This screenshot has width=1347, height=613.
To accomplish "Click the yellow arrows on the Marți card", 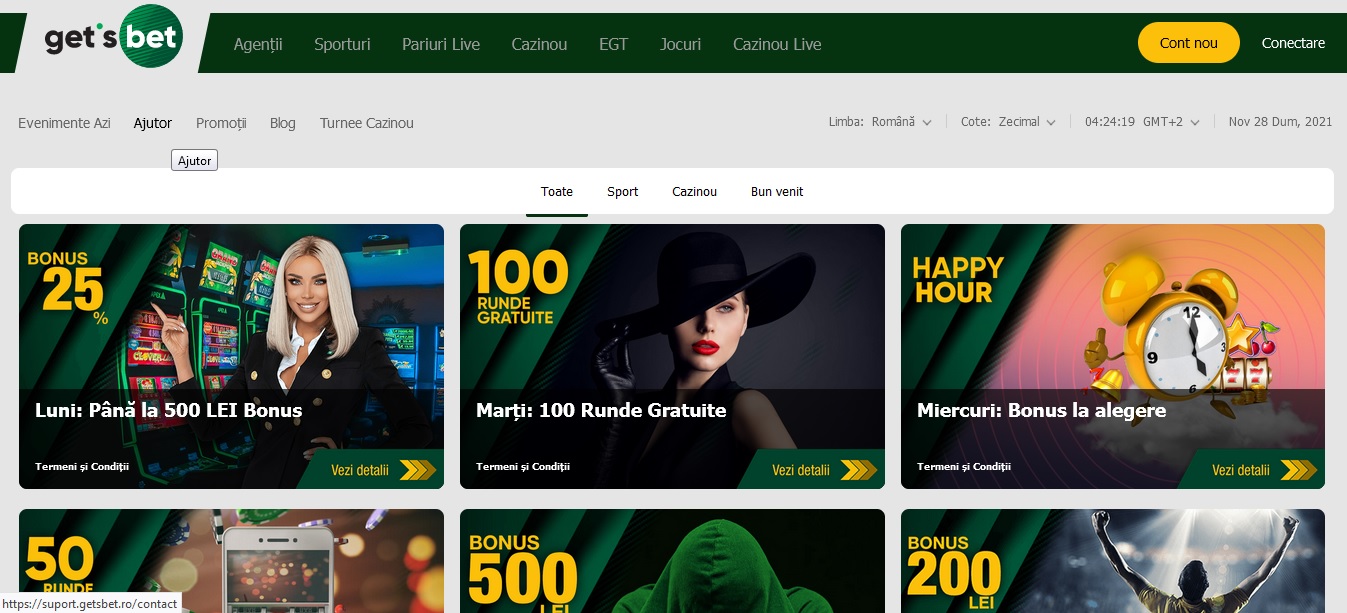I will click(x=859, y=470).
